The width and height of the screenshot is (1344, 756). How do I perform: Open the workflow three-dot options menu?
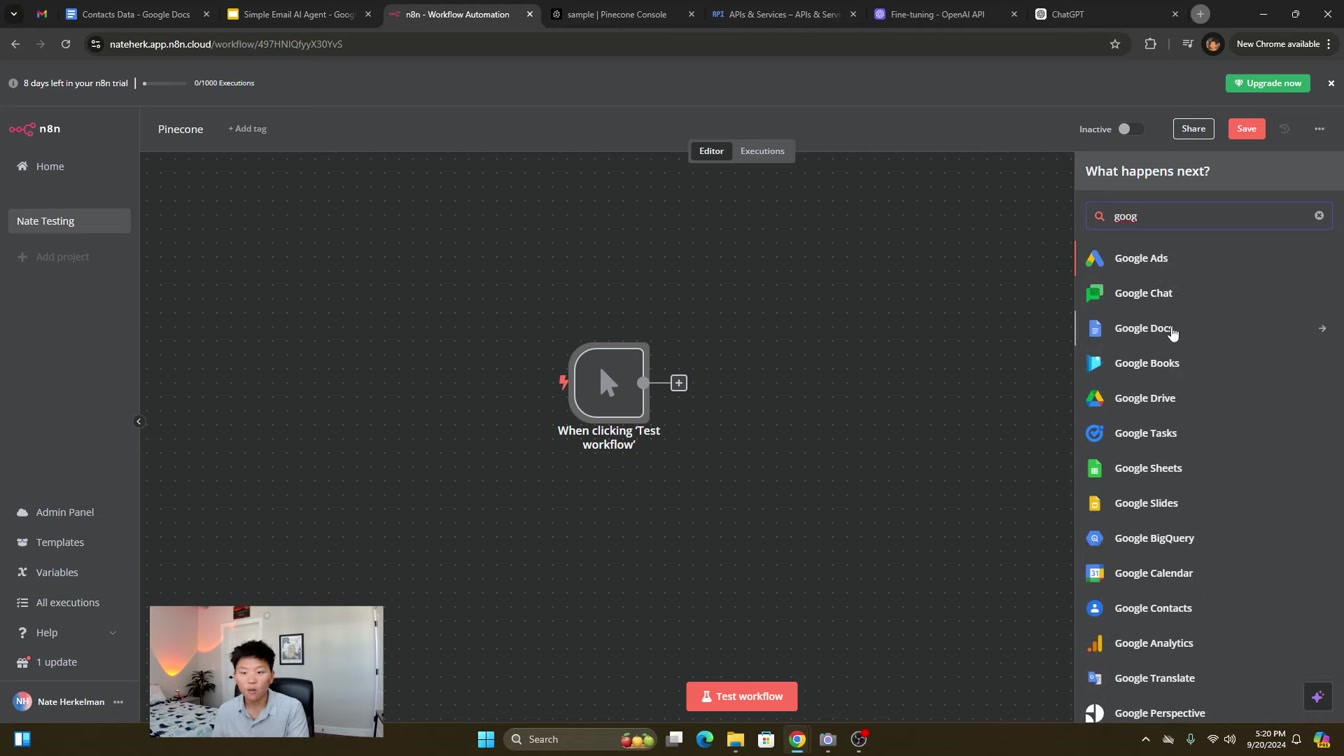[x=1319, y=129]
